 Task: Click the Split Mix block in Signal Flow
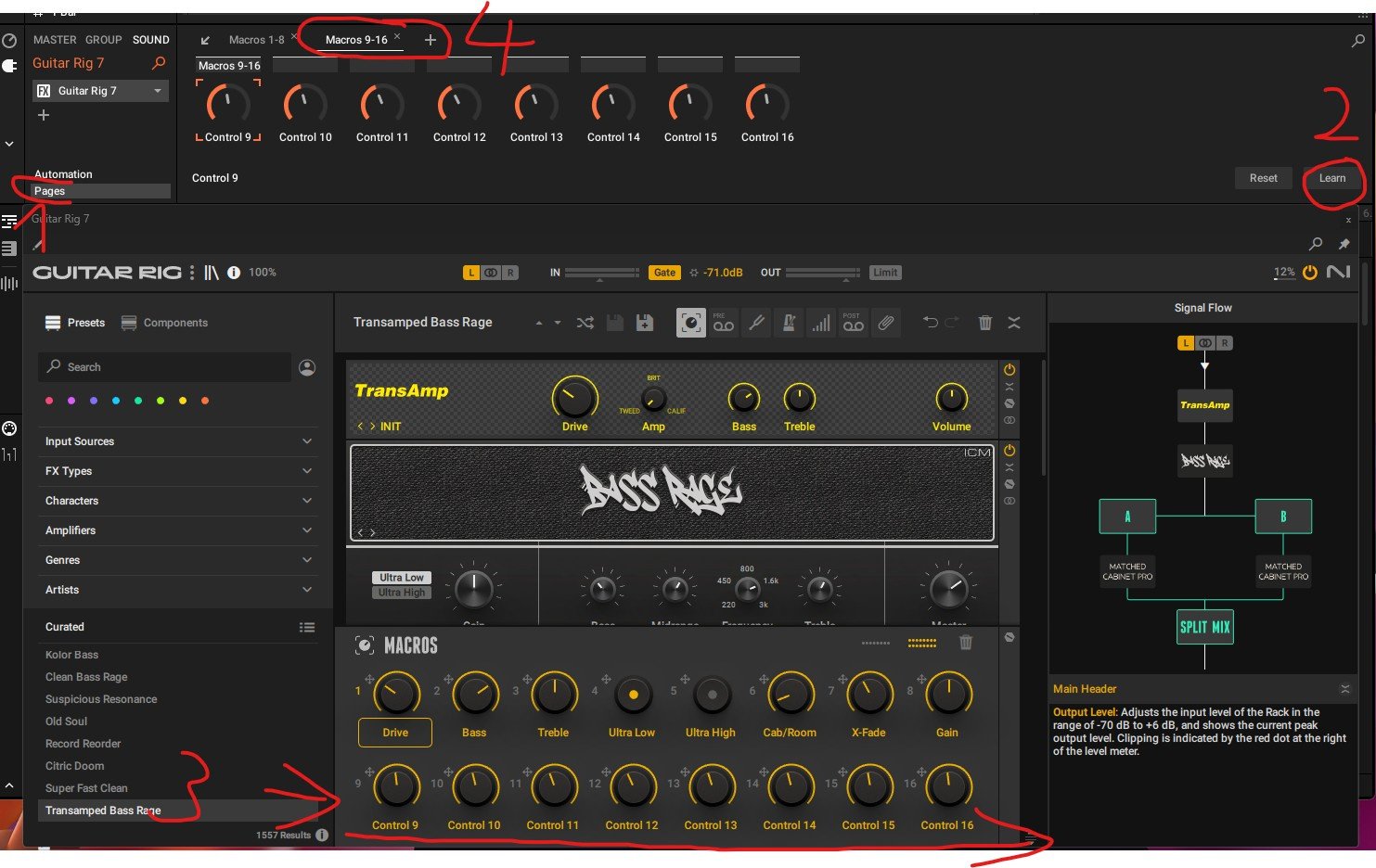[1204, 627]
